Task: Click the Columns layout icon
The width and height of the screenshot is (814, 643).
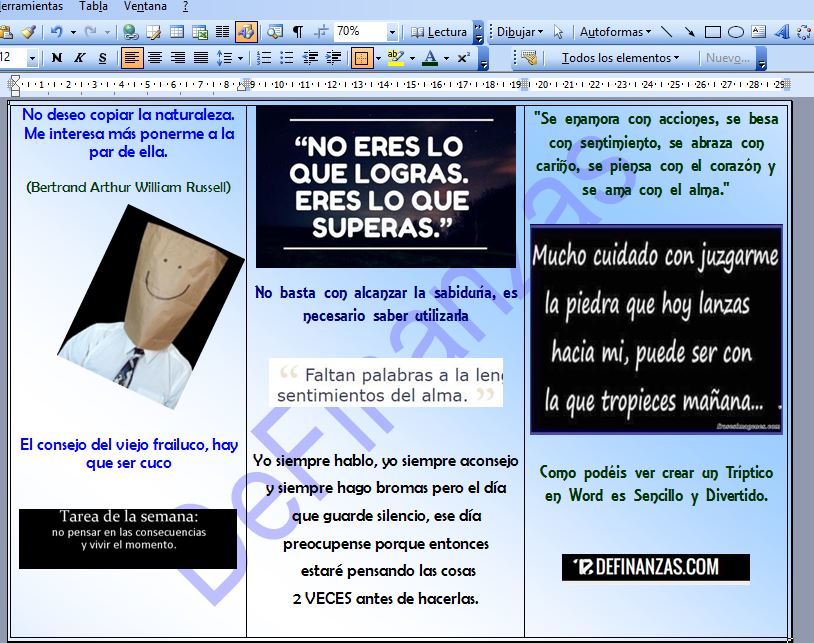Action: coord(223,32)
